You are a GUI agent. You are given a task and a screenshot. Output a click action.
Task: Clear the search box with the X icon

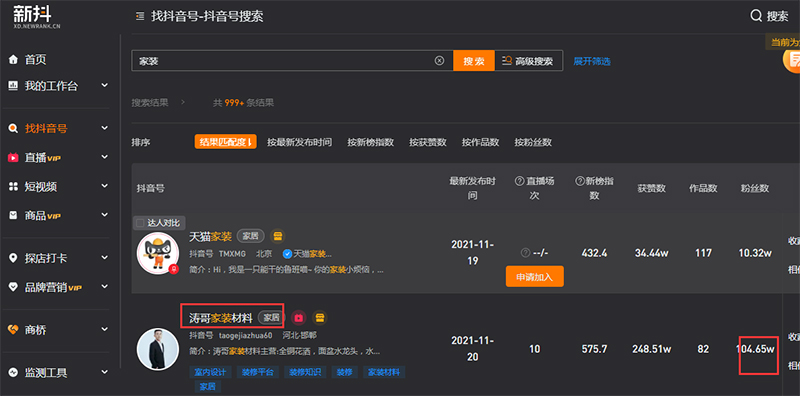click(x=439, y=61)
